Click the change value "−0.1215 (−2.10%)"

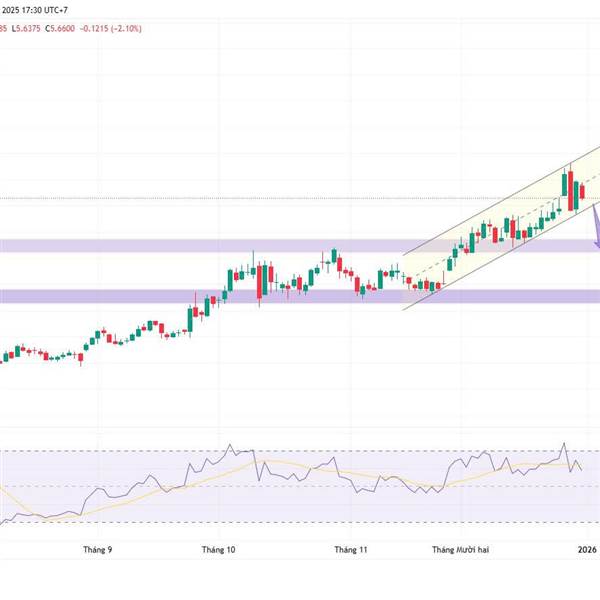tap(111, 29)
